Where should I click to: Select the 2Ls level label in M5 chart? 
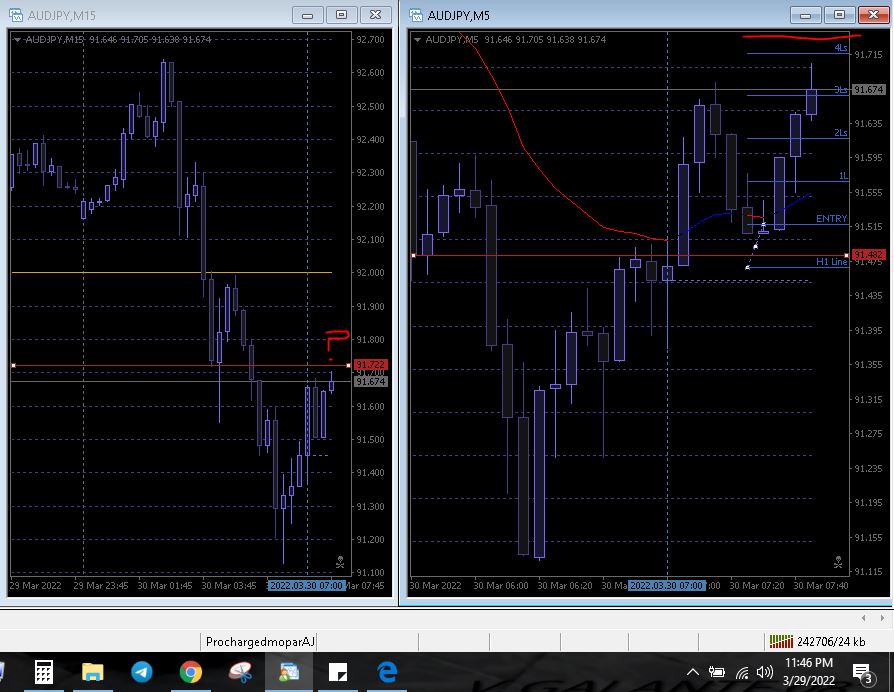click(x=840, y=133)
